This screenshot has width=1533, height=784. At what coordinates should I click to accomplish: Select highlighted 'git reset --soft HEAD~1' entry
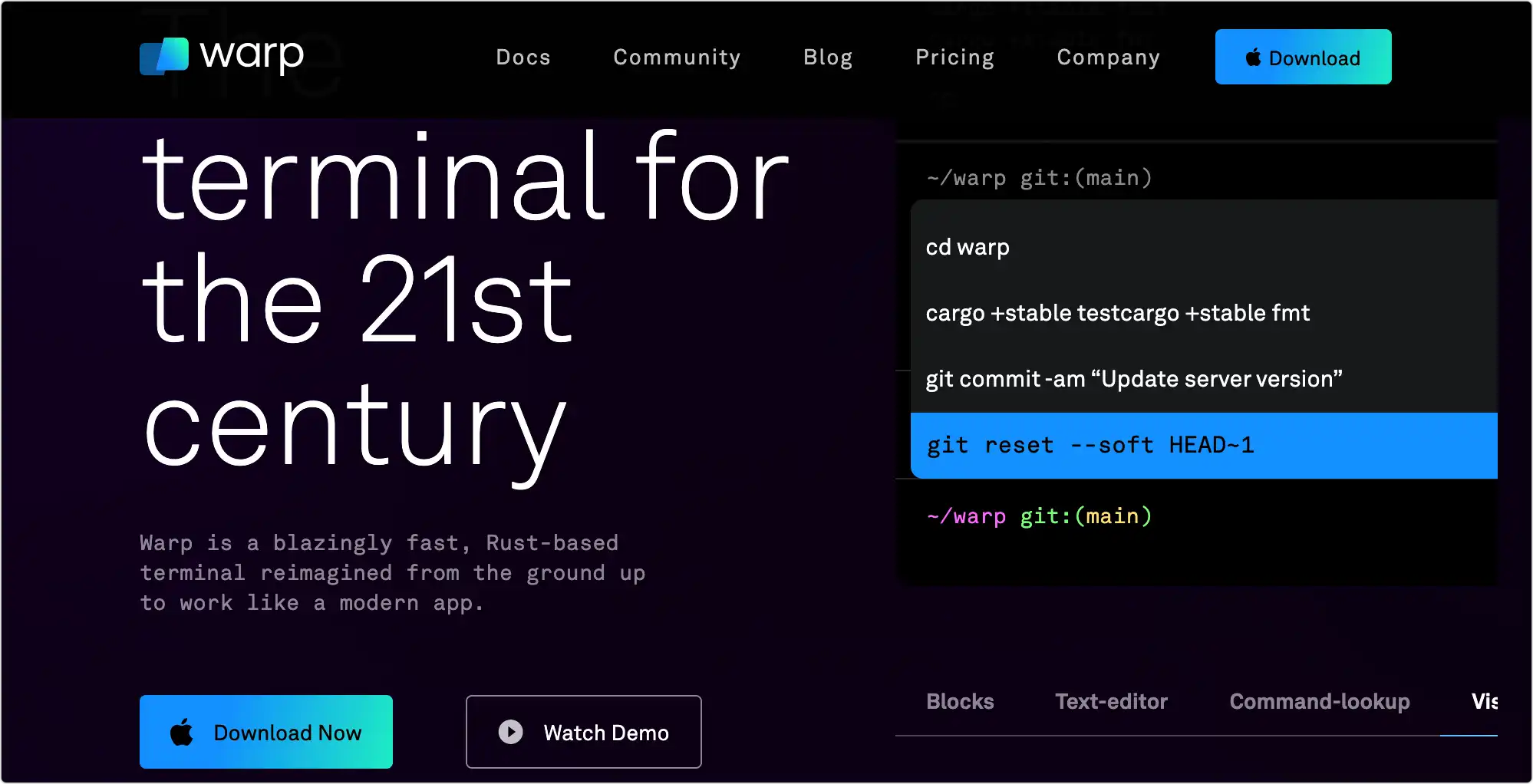tap(1204, 446)
